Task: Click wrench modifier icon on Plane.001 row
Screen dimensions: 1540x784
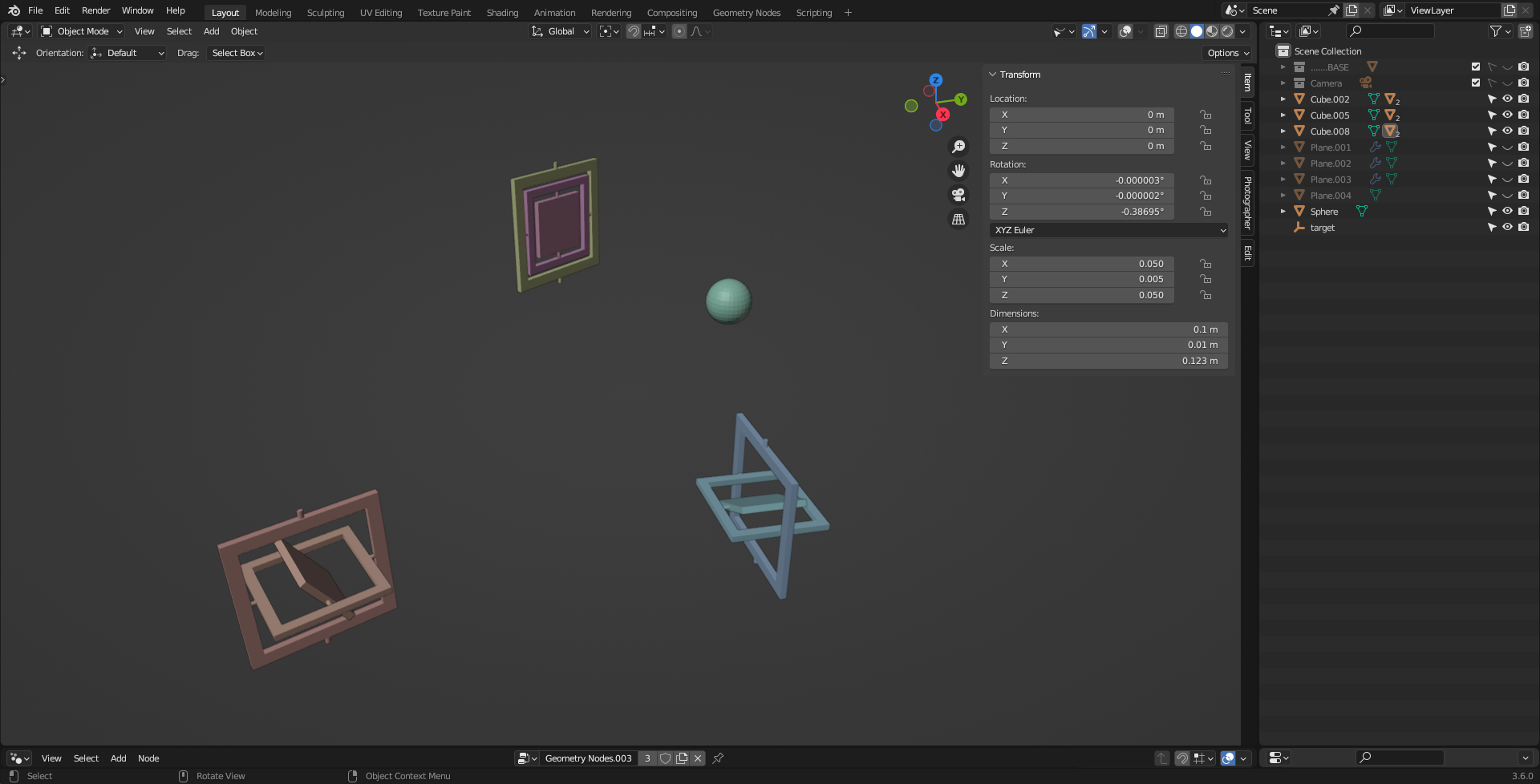Action: coord(1375,148)
